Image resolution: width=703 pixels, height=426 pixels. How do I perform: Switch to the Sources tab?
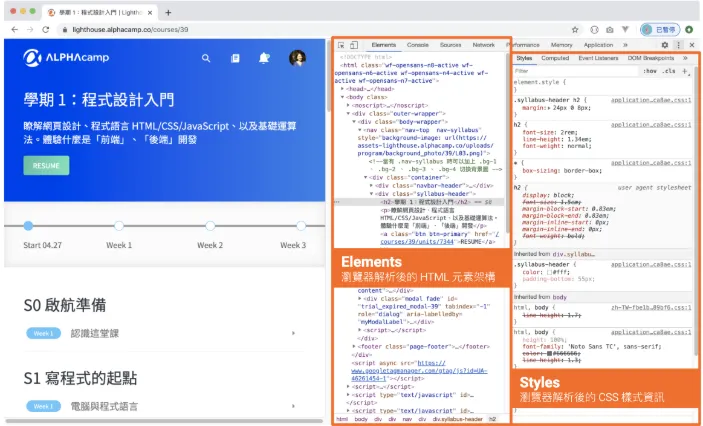[450, 45]
